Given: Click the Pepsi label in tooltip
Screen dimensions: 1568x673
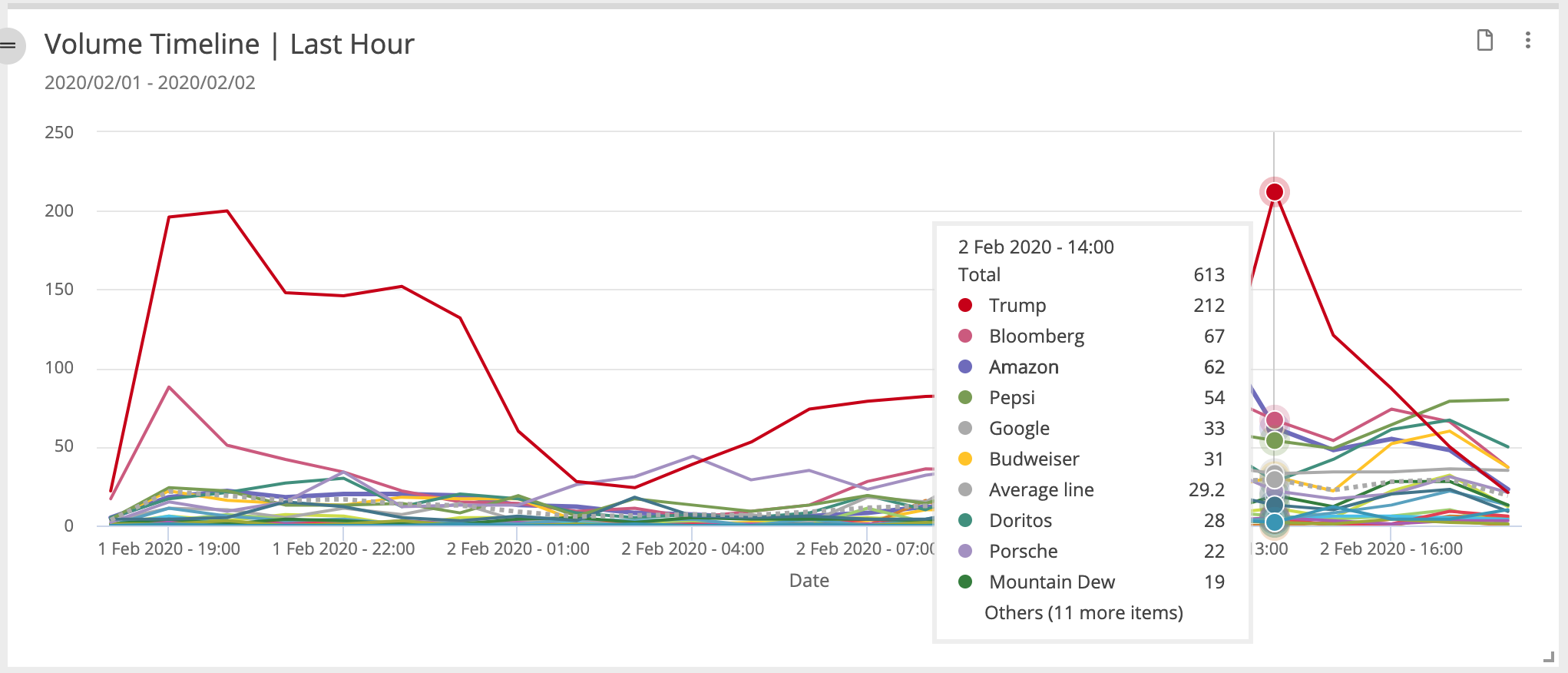Looking at the screenshot, I should click(x=1011, y=398).
